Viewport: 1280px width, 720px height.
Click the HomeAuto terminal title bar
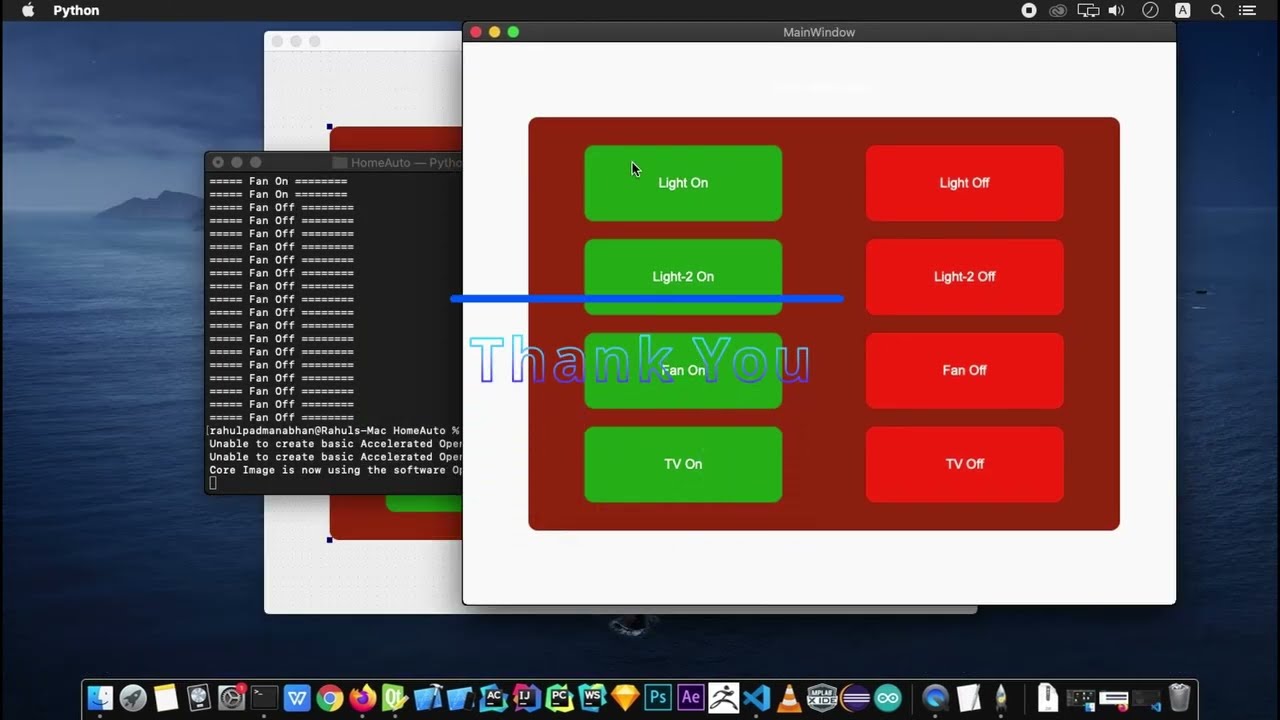click(x=334, y=162)
